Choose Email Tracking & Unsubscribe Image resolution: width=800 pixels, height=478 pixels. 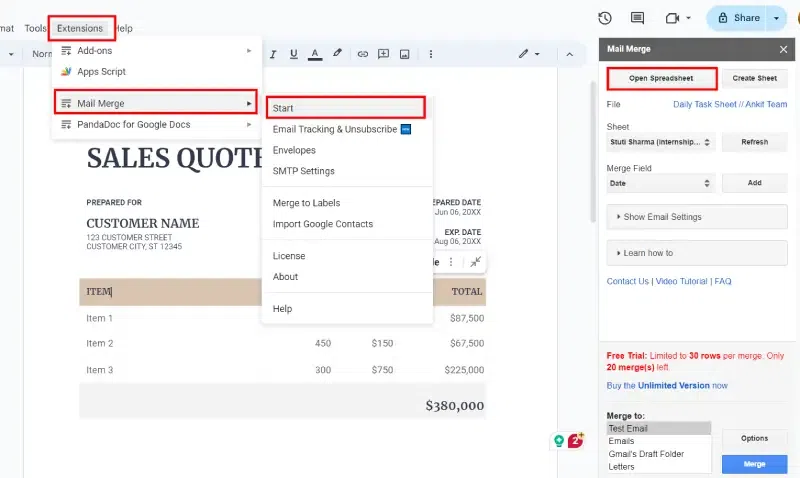coord(347,130)
